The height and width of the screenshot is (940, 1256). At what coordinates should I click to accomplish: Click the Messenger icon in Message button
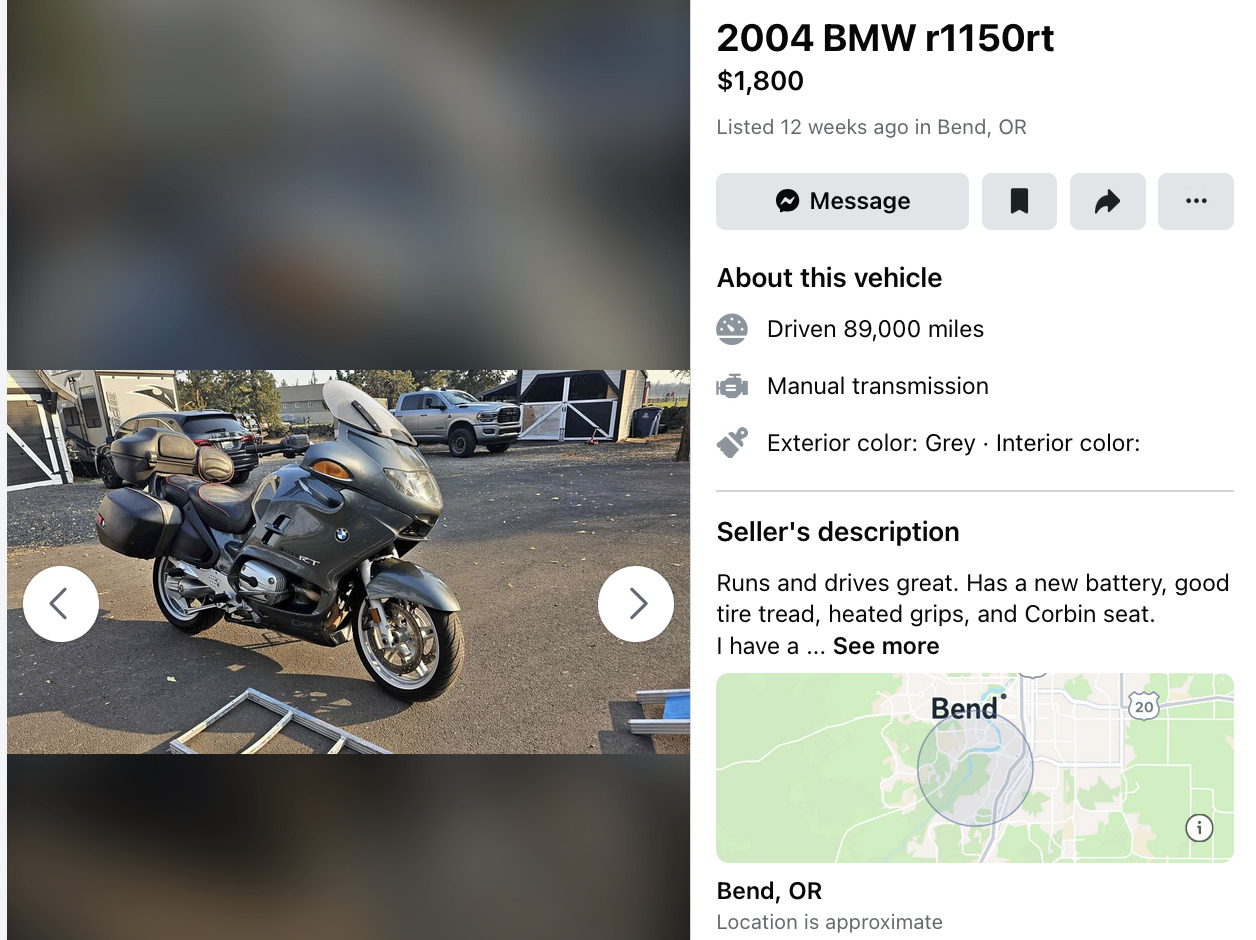788,201
